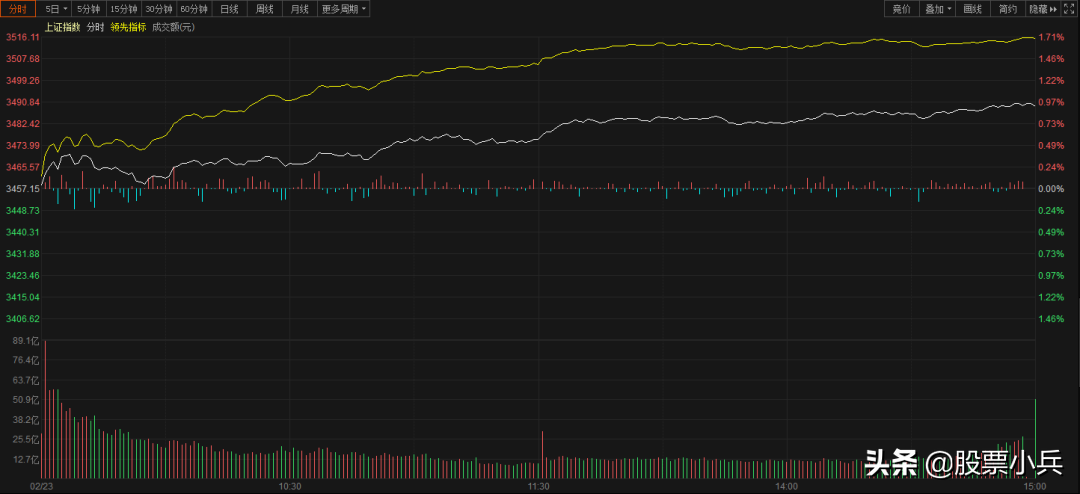The image size is (1080, 494).
Task: Show the 月线 monthly chart
Action: pos(299,9)
